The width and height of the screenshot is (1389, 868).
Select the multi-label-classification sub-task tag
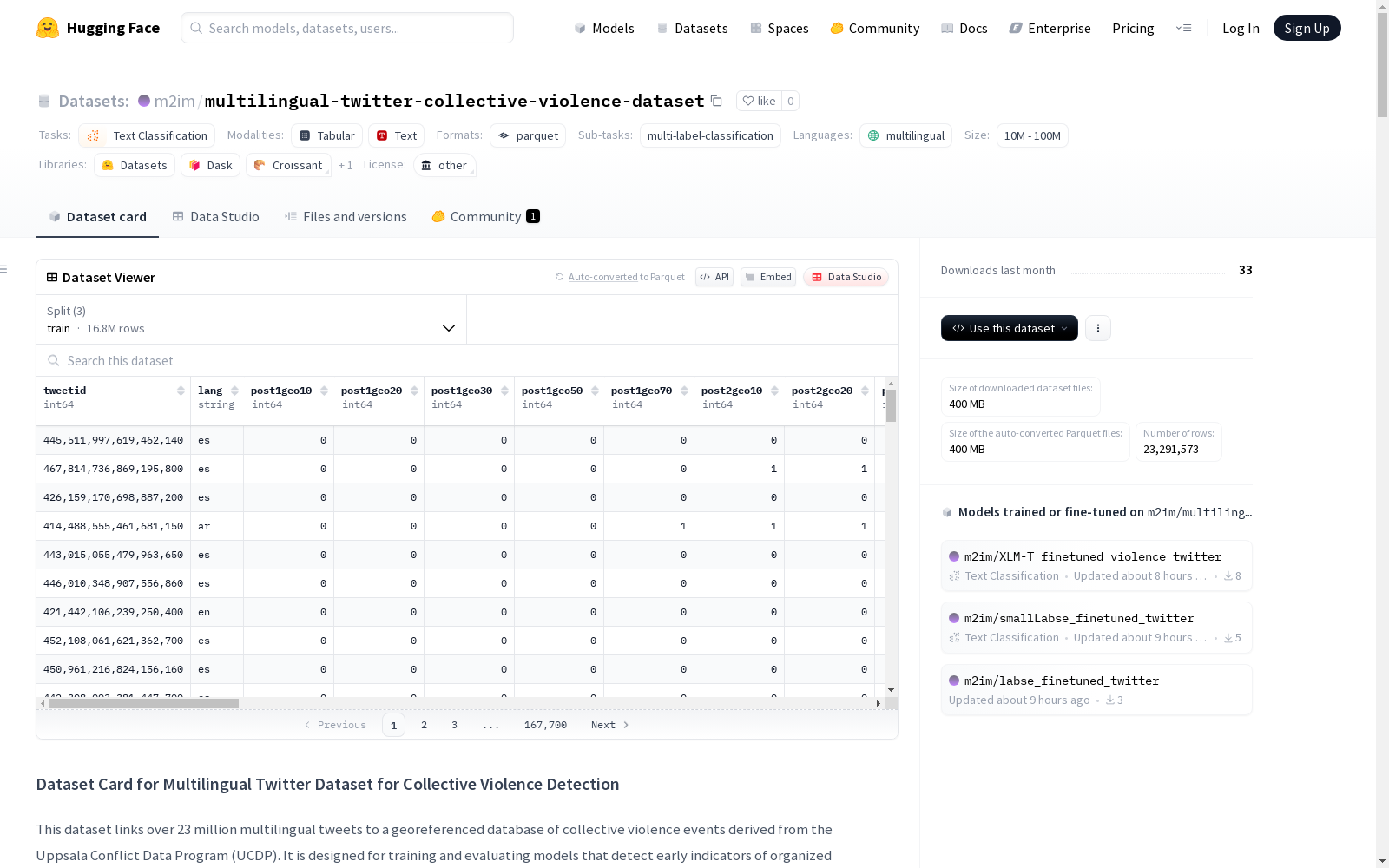click(x=710, y=135)
